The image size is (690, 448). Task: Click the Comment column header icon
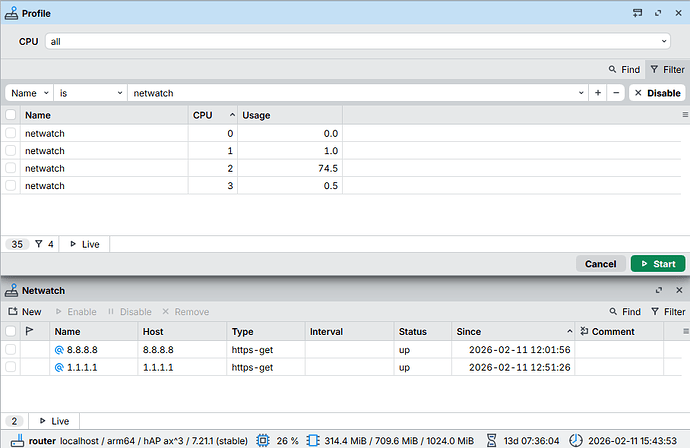584,331
